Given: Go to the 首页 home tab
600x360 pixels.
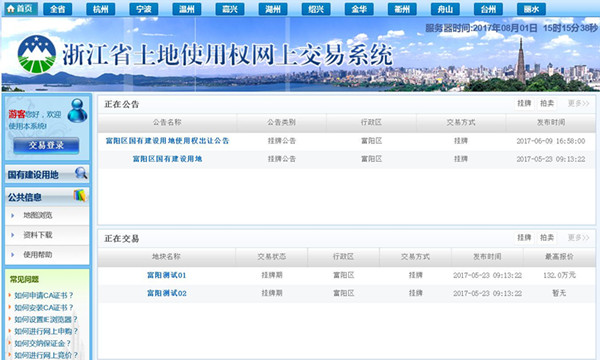Looking at the screenshot, I should coord(20,9).
